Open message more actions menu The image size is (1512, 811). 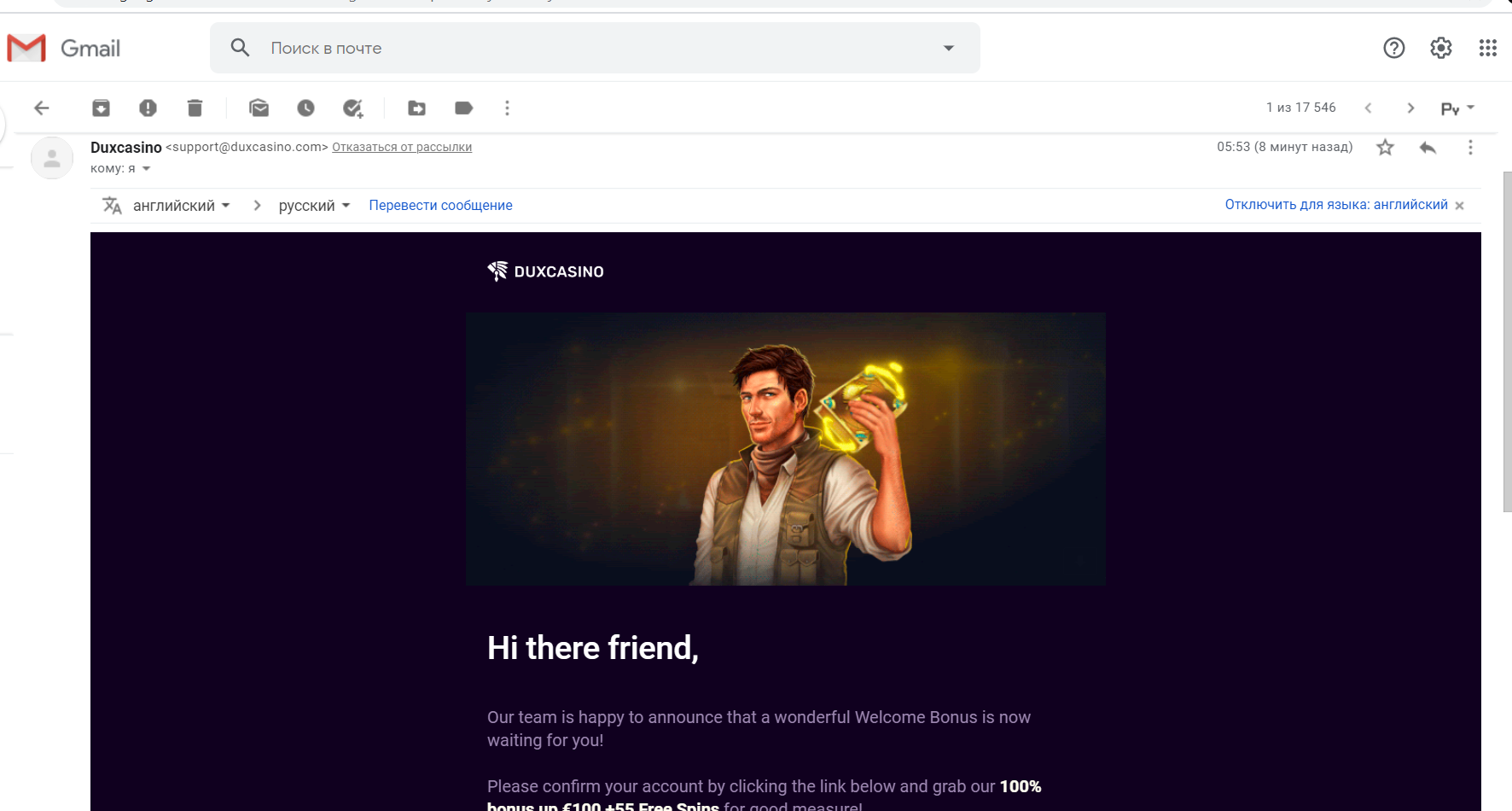tap(1470, 148)
